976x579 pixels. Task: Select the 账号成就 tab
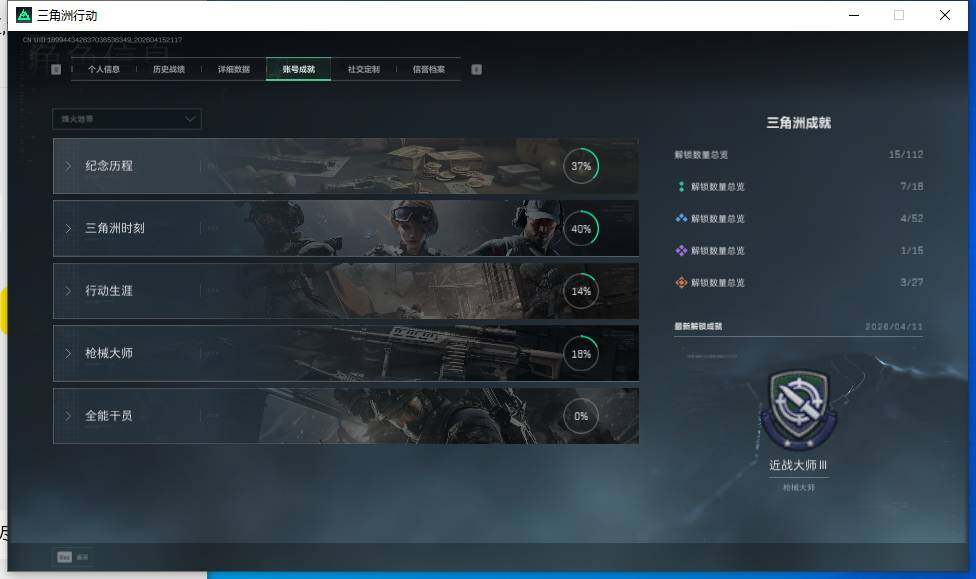click(299, 69)
